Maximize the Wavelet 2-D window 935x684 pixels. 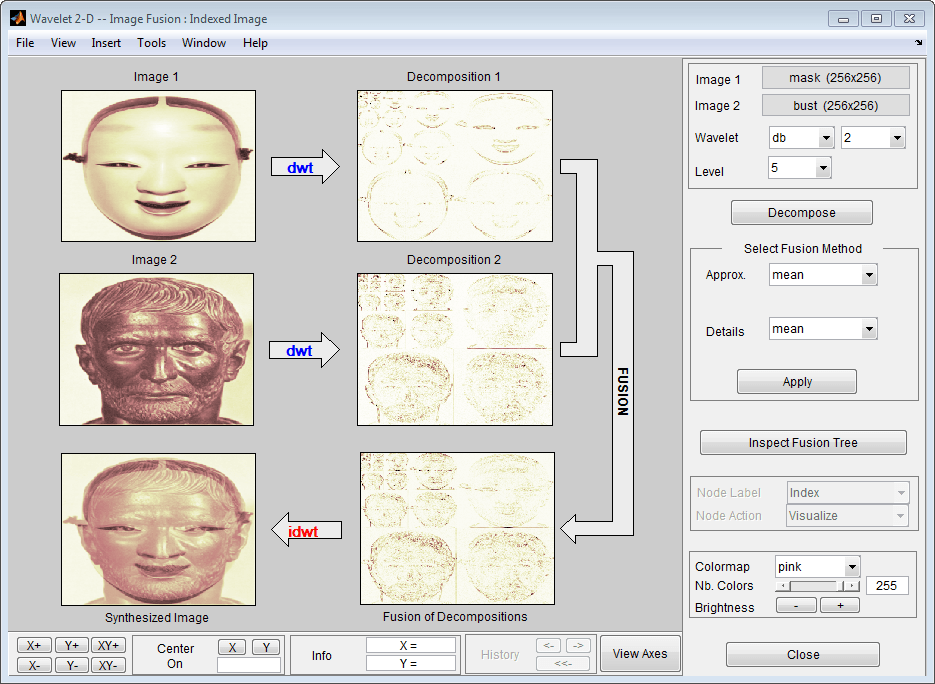tap(876, 18)
